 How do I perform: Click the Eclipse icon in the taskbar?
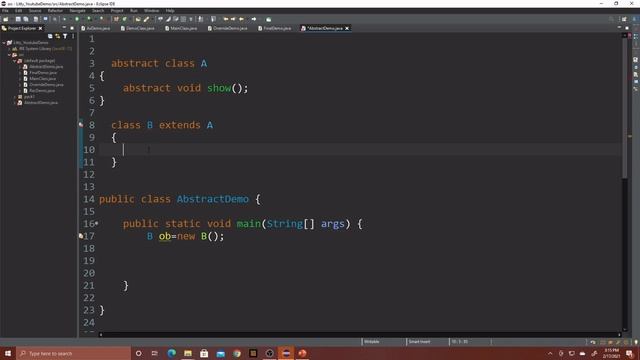[x=286, y=353]
